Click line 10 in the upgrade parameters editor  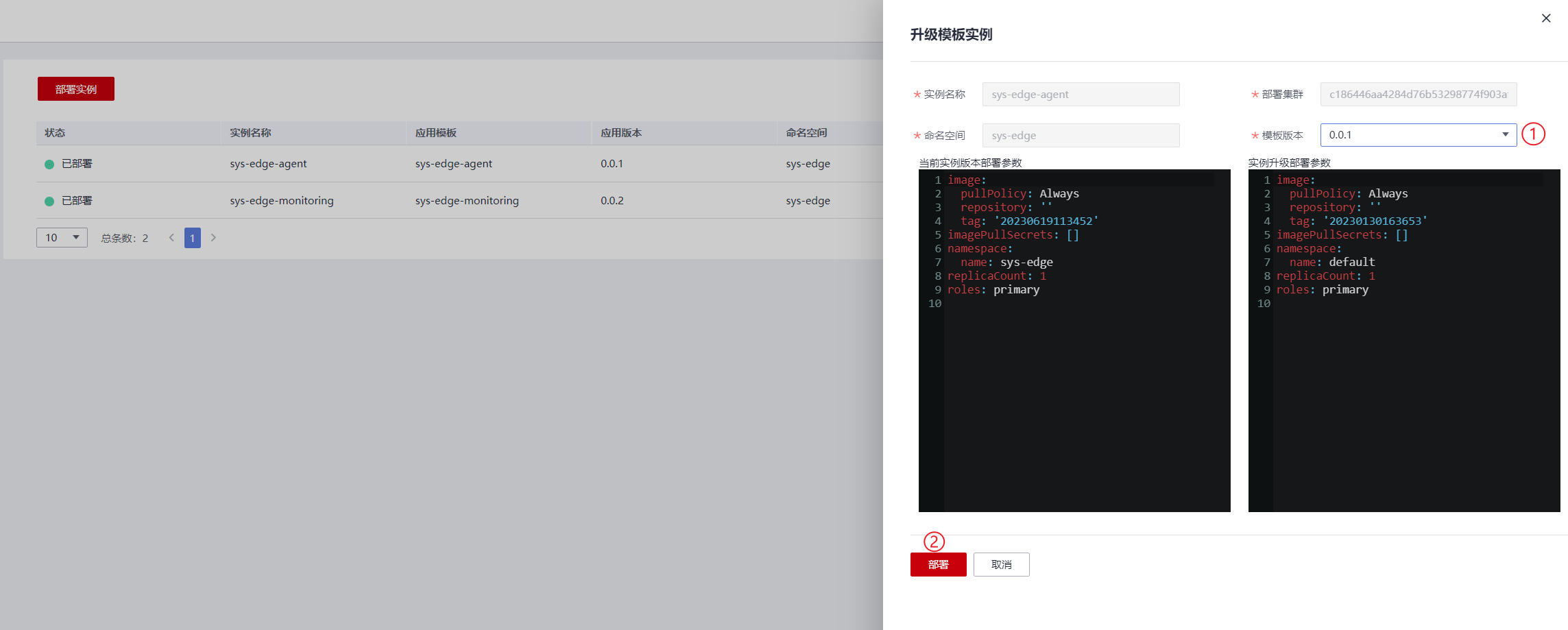pos(1264,303)
